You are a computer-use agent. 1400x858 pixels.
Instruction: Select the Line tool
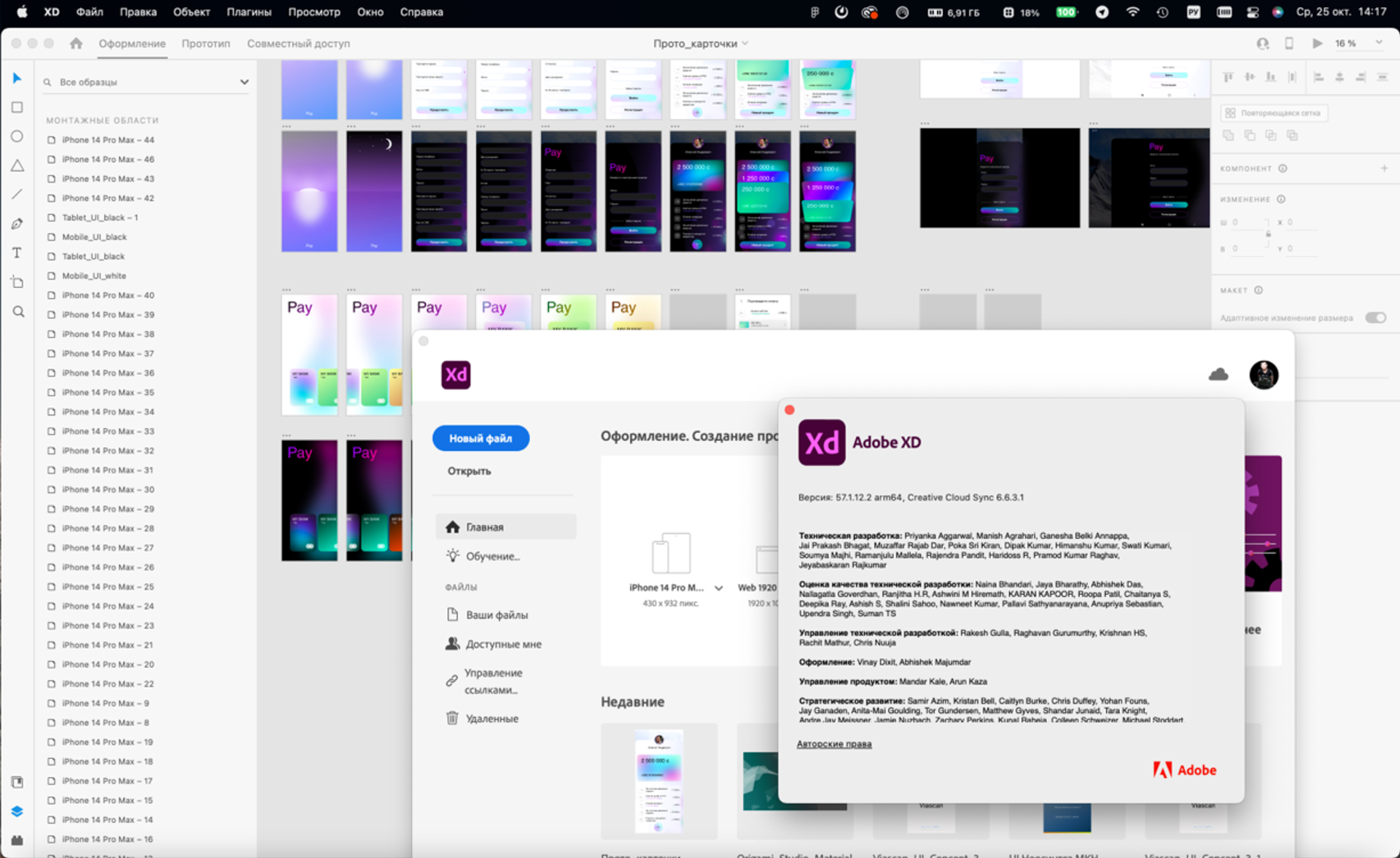click(17, 195)
